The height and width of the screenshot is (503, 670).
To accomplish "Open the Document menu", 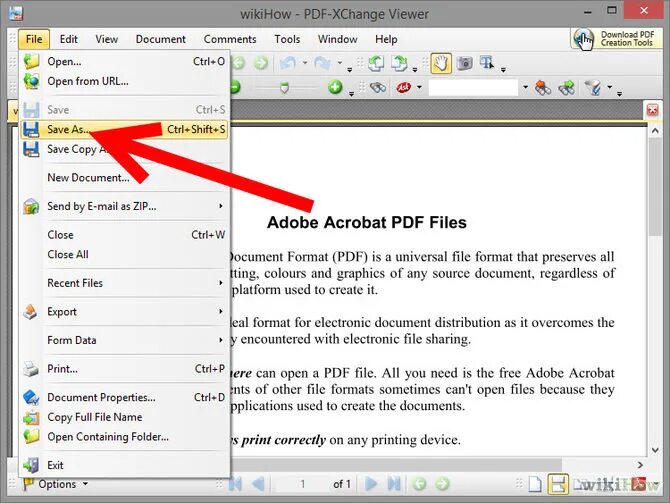I will (161, 39).
